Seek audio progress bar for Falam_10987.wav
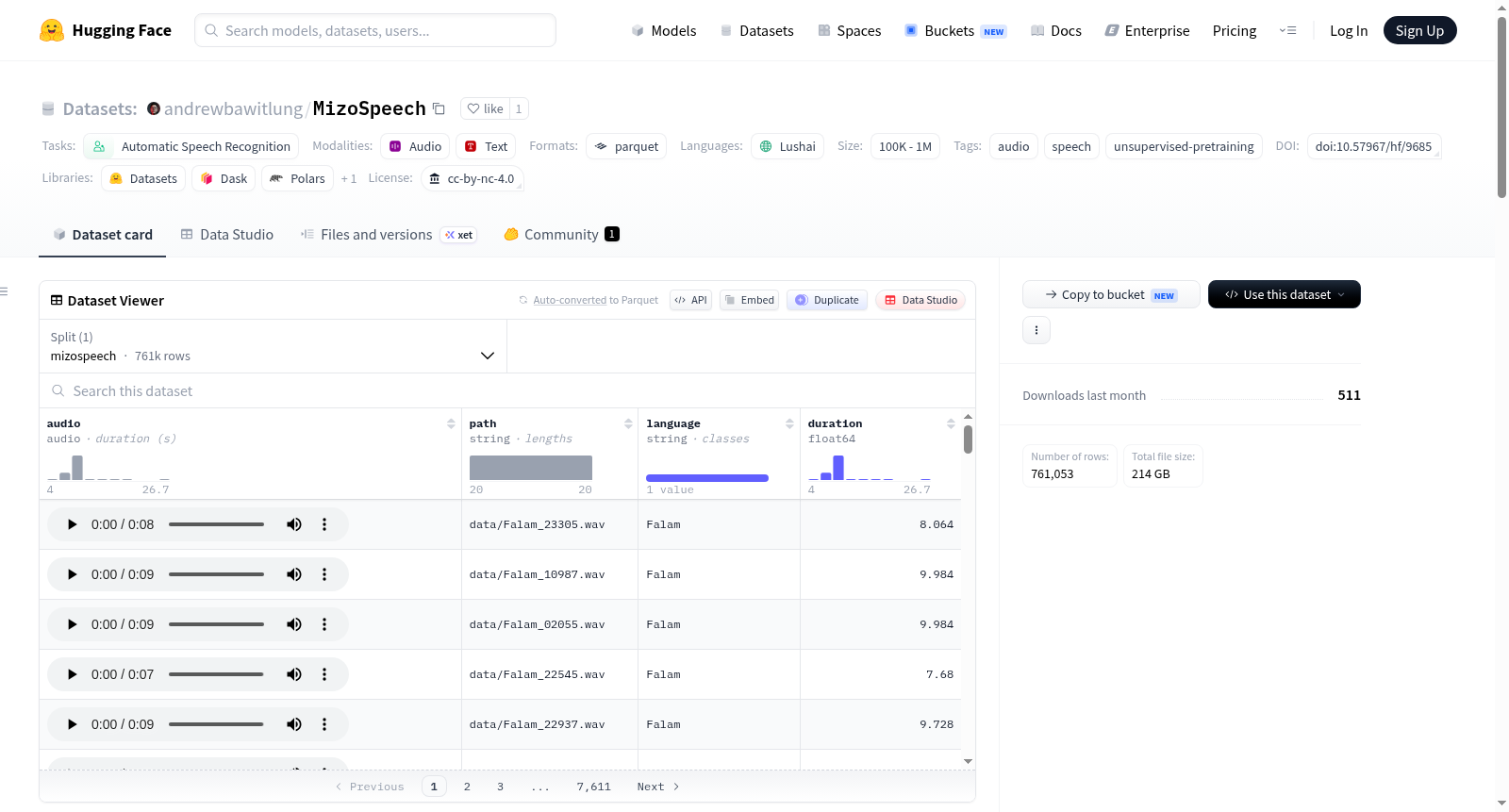Image resolution: width=1509 pixels, height=812 pixels. (x=216, y=574)
